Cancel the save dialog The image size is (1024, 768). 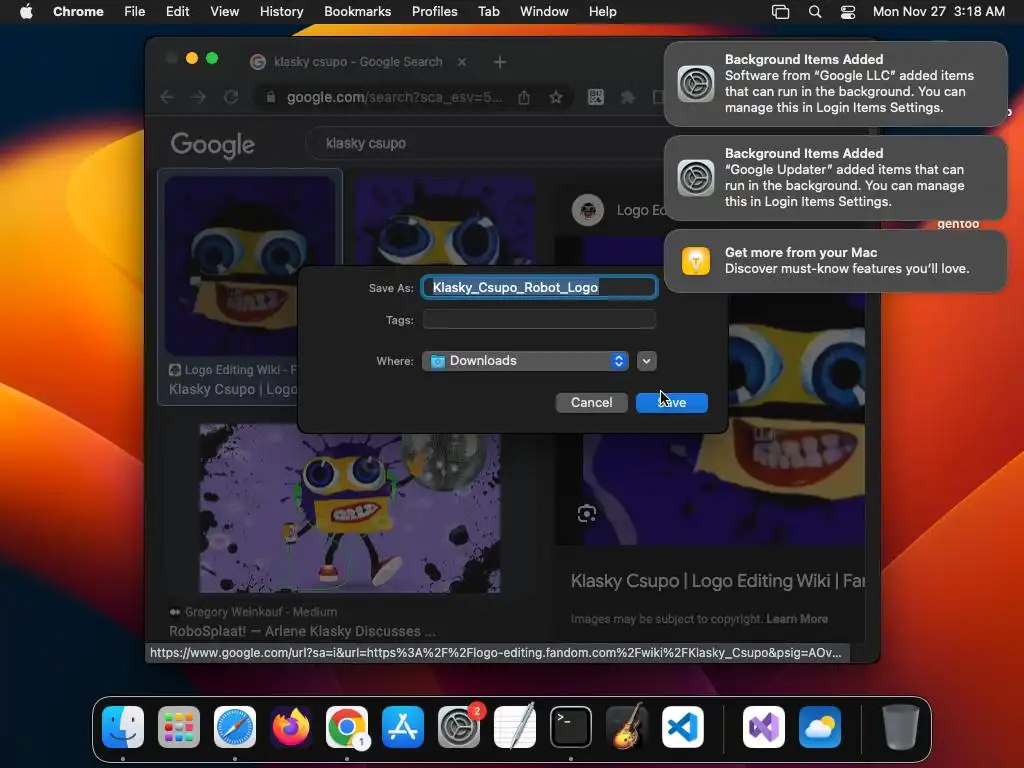[x=592, y=403]
